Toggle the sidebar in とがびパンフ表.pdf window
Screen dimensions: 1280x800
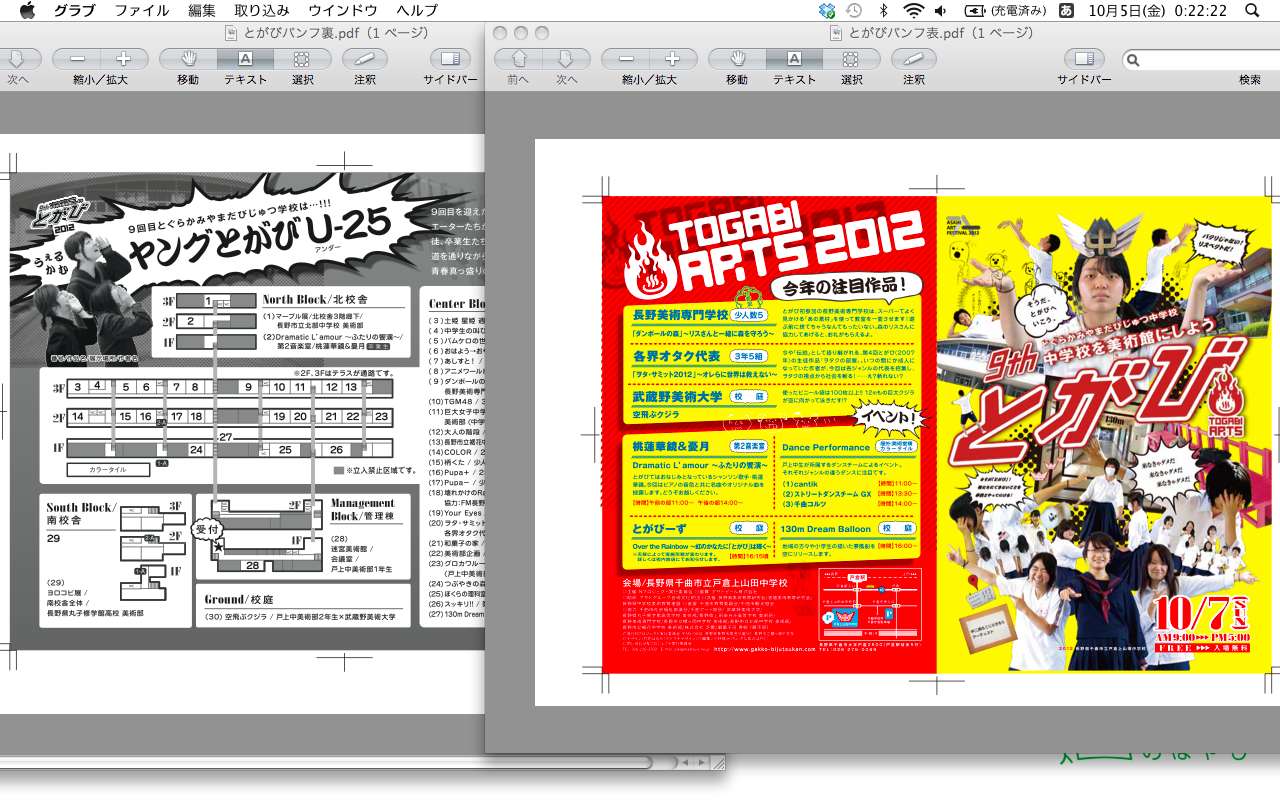(x=1085, y=59)
